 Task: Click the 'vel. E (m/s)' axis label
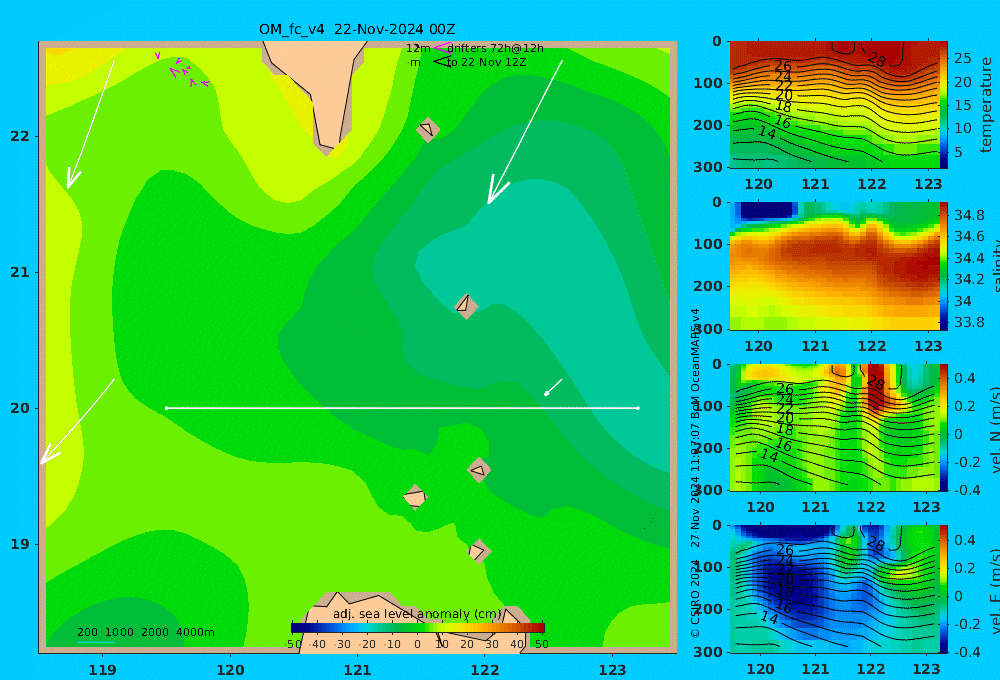pos(994,591)
